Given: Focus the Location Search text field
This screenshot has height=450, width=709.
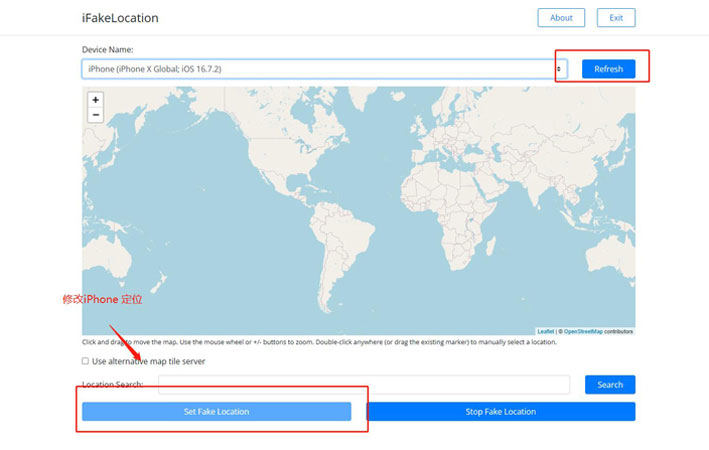Looking at the screenshot, I should point(364,385).
